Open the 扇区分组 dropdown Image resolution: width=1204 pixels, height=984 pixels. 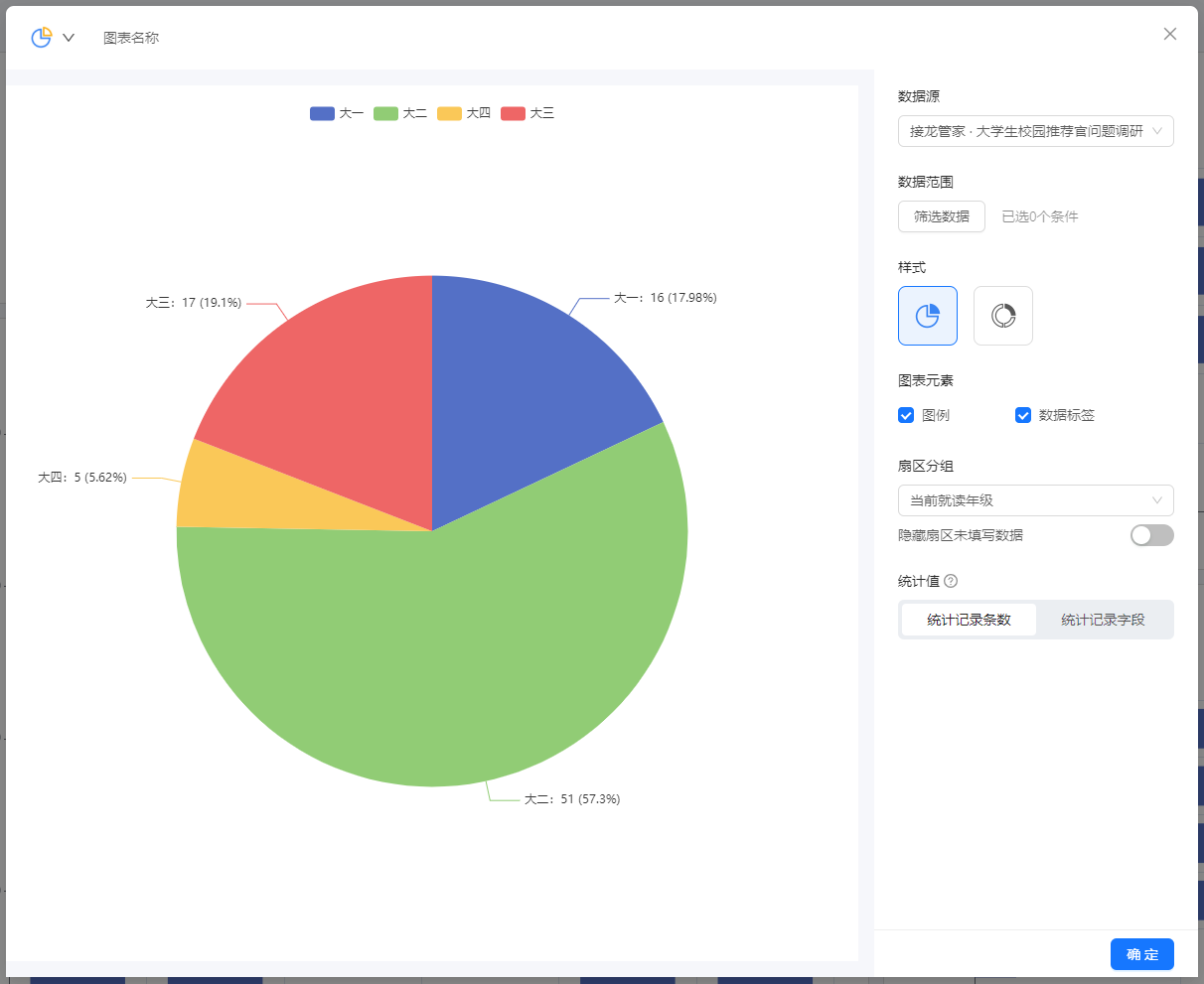point(1035,500)
